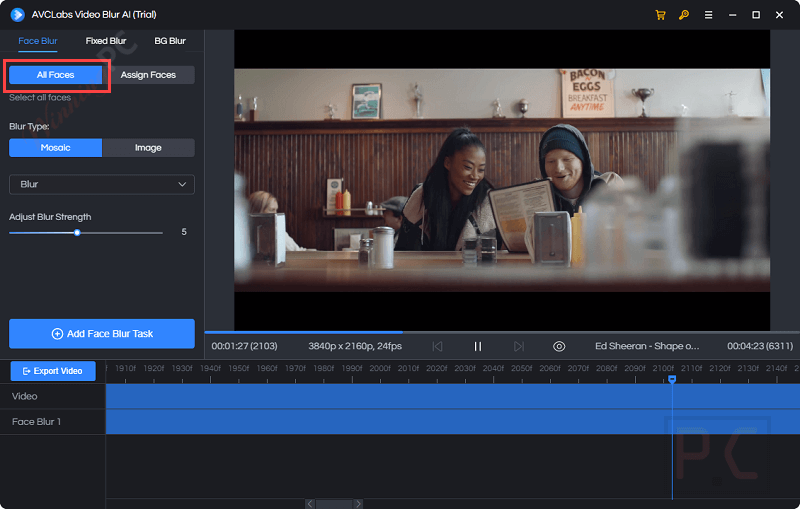Switch to the BG Blur tab
This screenshot has width=800, height=509.
pos(170,41)
